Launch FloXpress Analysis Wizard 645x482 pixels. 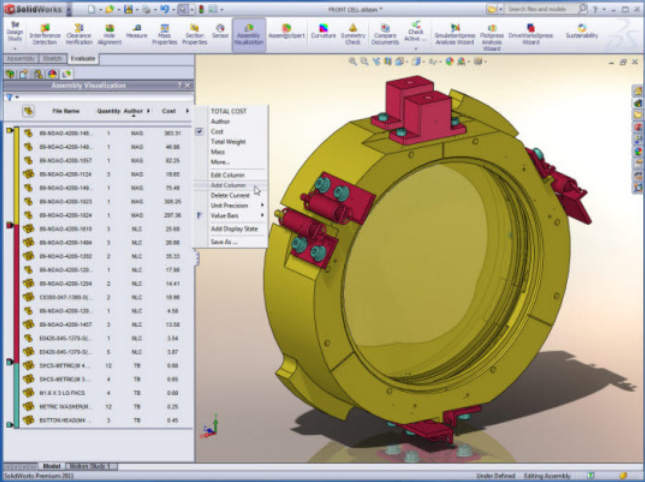[492, 37]
